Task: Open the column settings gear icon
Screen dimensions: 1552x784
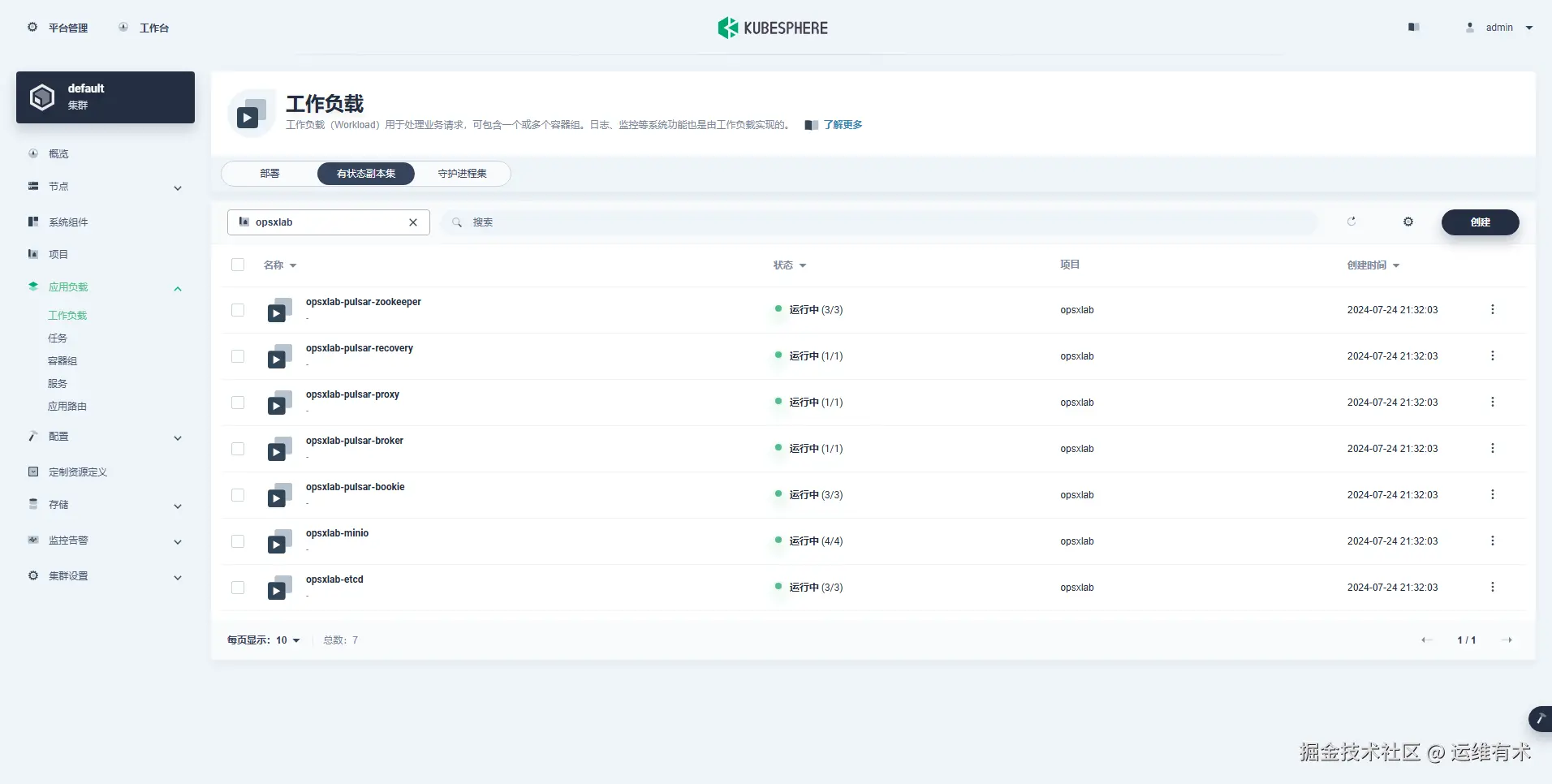Action: pyautogui.click(x=1409, y=222)
